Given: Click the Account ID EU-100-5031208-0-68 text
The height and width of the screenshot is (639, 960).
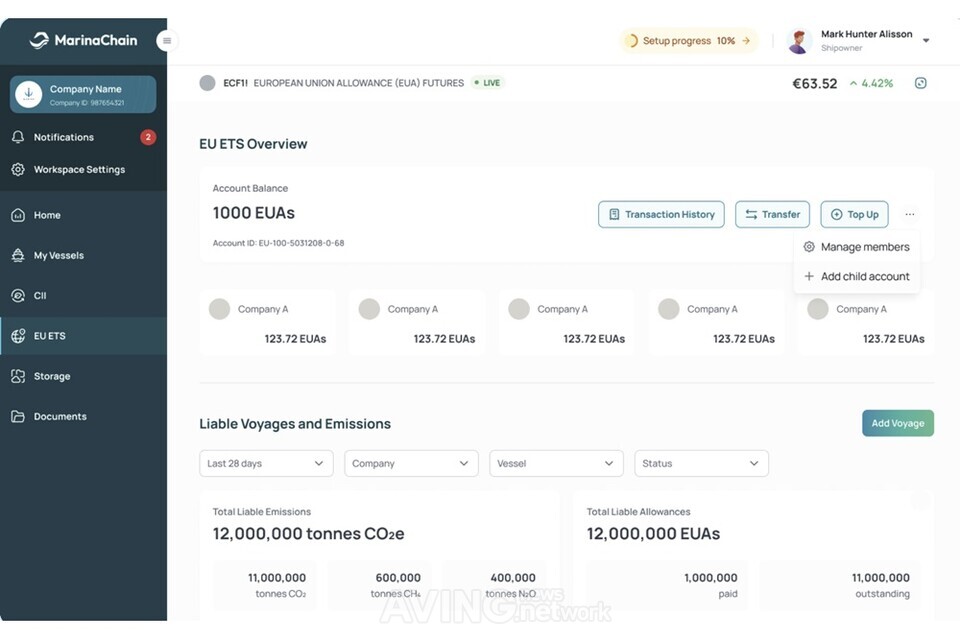Looking at the screenshot, I should pyautogui.click(x=279, y=243).
